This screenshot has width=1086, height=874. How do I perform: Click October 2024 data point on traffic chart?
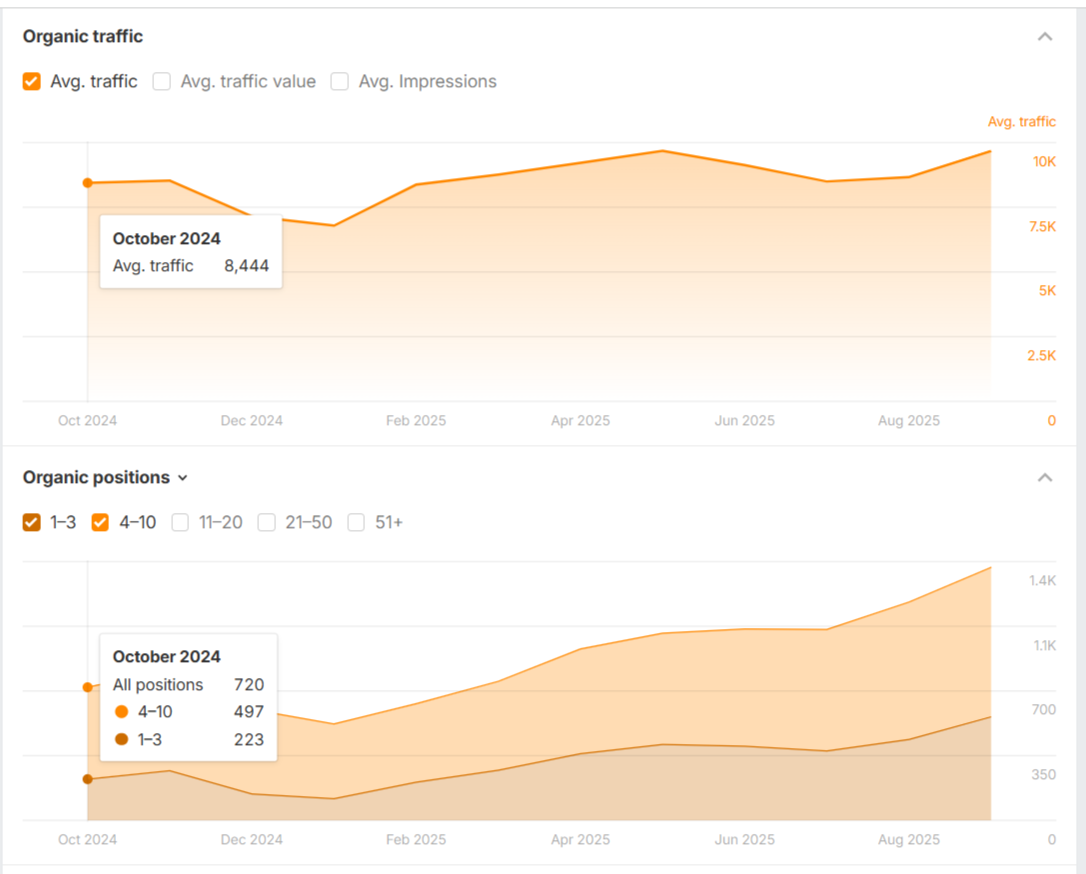pyautogui.click(x=88, y=183)
